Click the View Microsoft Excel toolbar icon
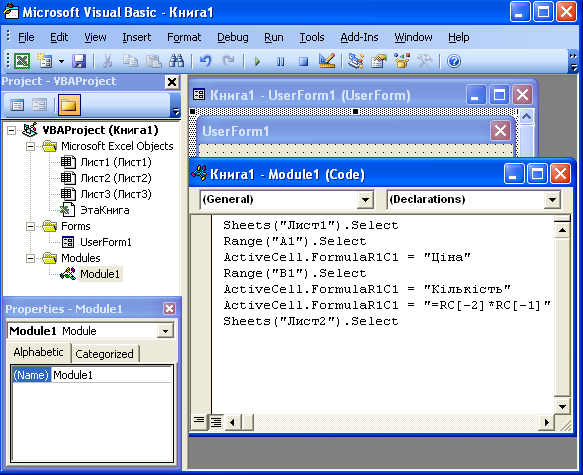The width and height of the screenshot is (583, 475). (x=22, y=61)
